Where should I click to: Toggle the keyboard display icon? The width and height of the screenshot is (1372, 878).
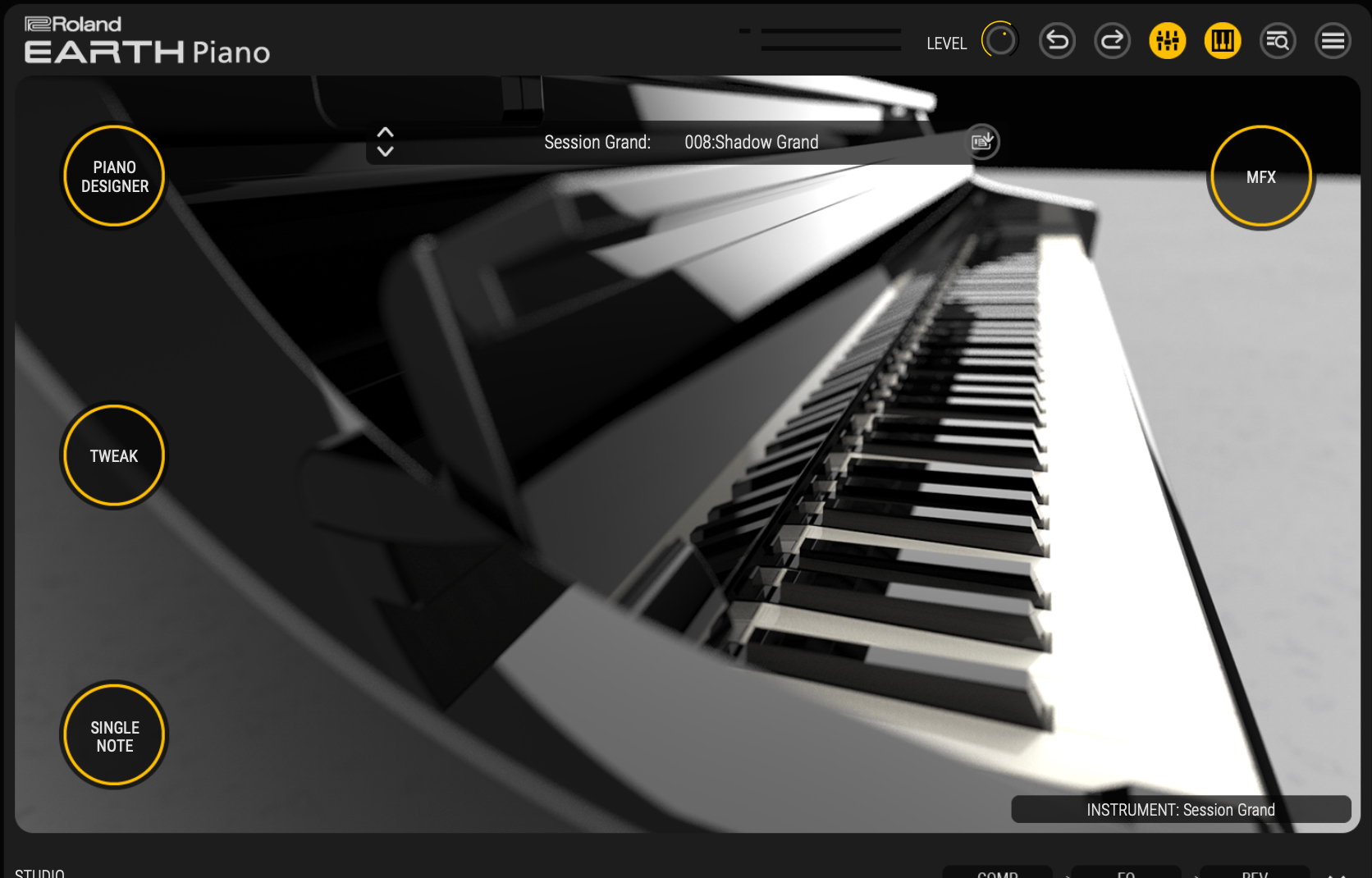coord(1223,40)
